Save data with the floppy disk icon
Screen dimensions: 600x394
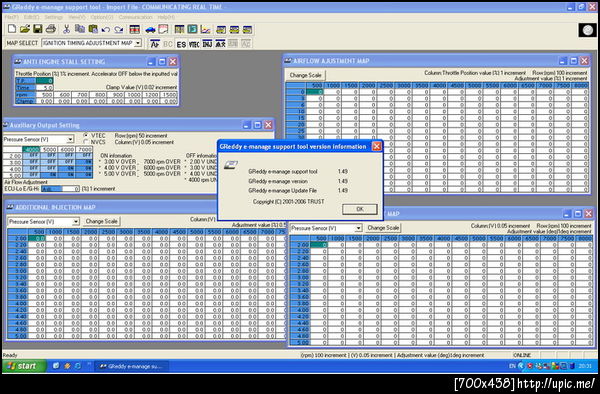[38, 29]
